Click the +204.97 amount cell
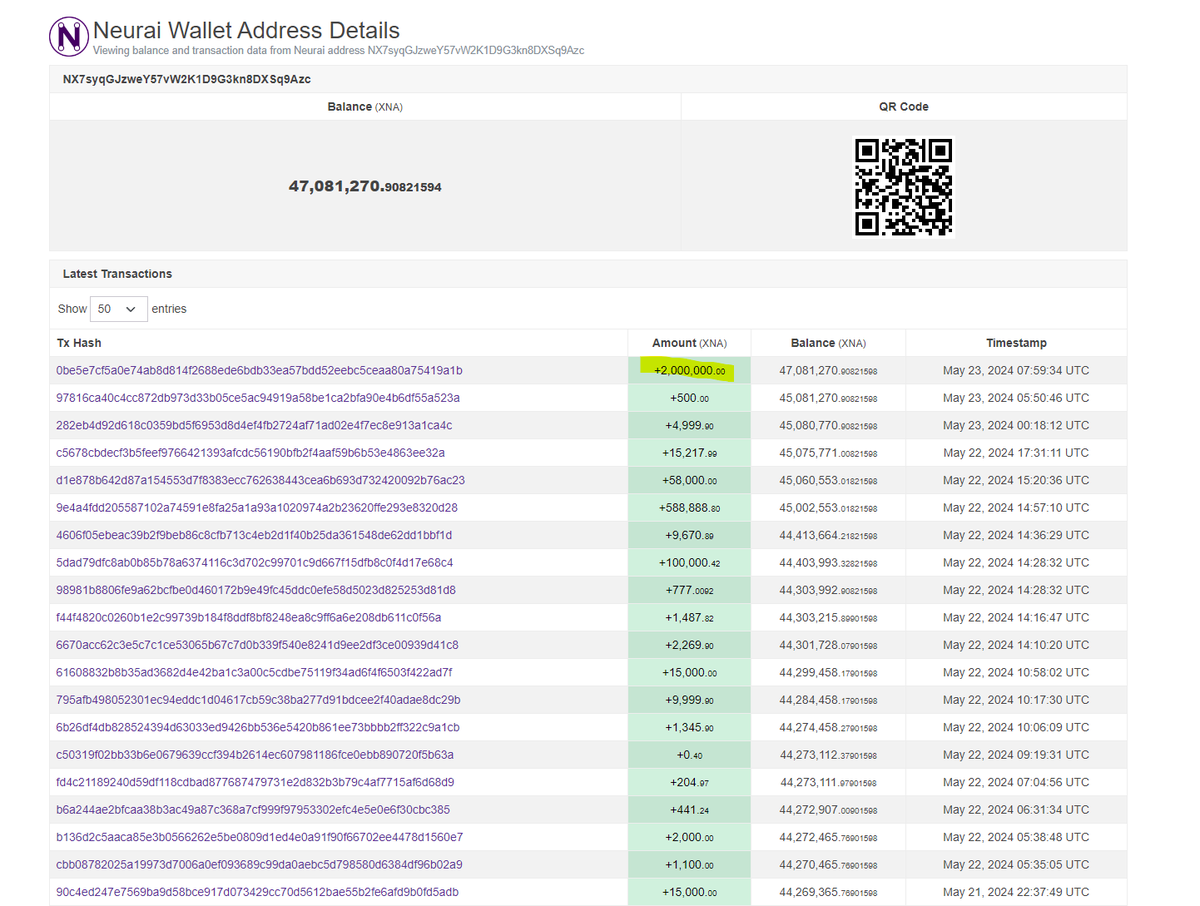 689,783
